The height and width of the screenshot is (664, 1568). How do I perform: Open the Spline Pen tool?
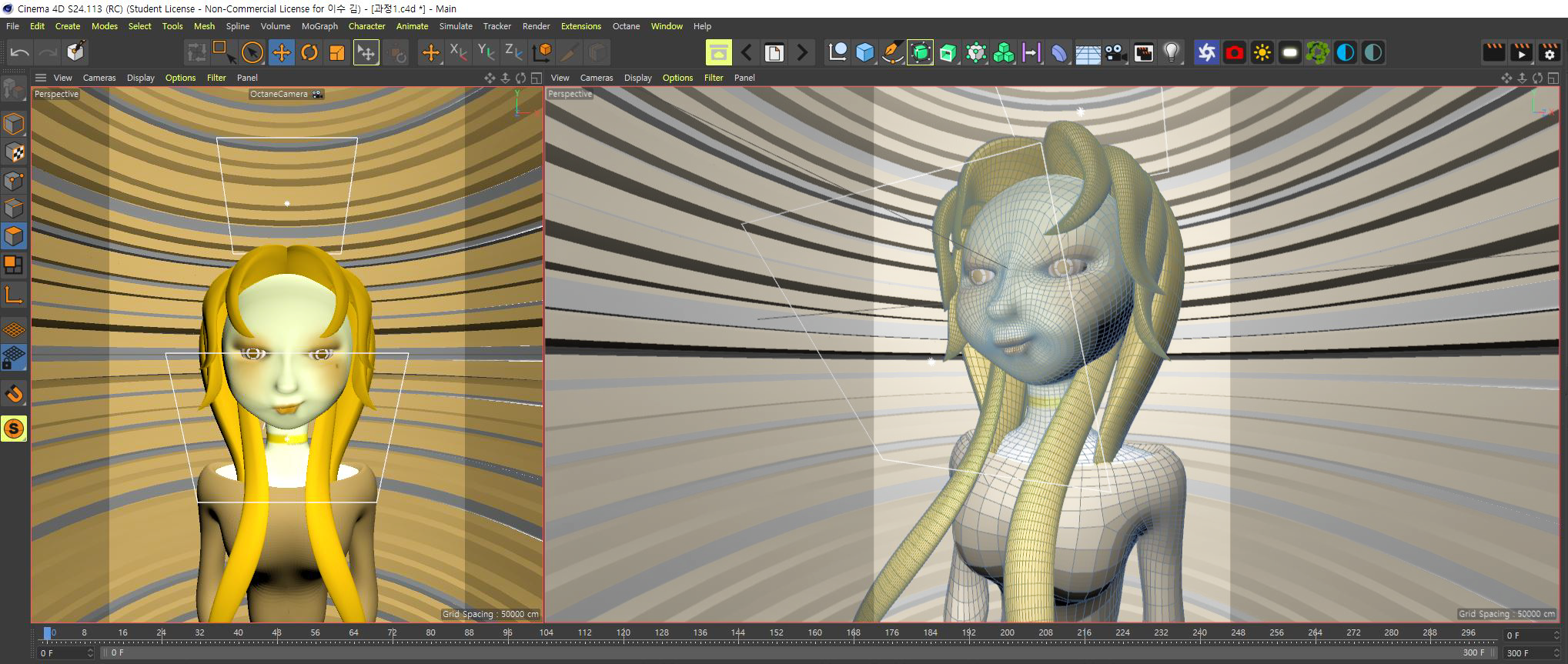pyautogui.click(x=893, y=52)
